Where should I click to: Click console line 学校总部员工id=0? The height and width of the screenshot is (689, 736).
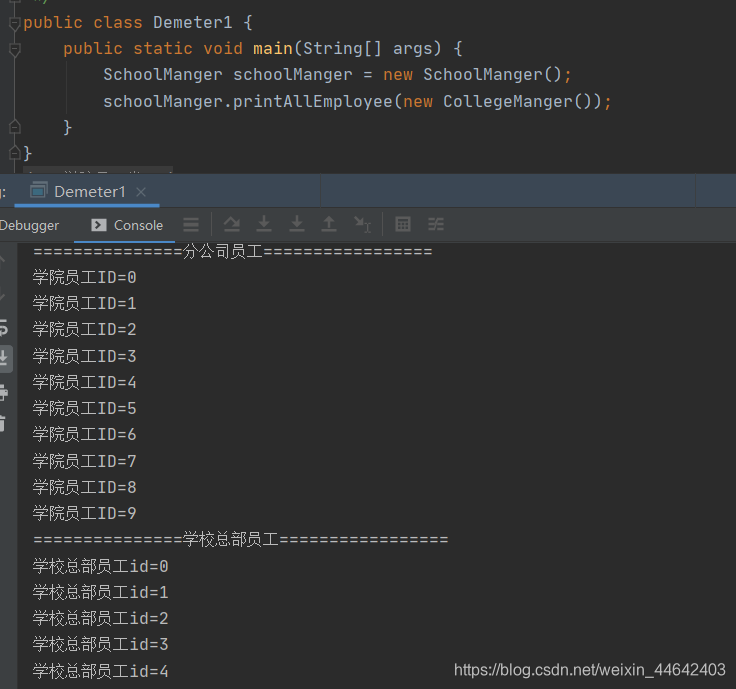(x=100, y=567)
